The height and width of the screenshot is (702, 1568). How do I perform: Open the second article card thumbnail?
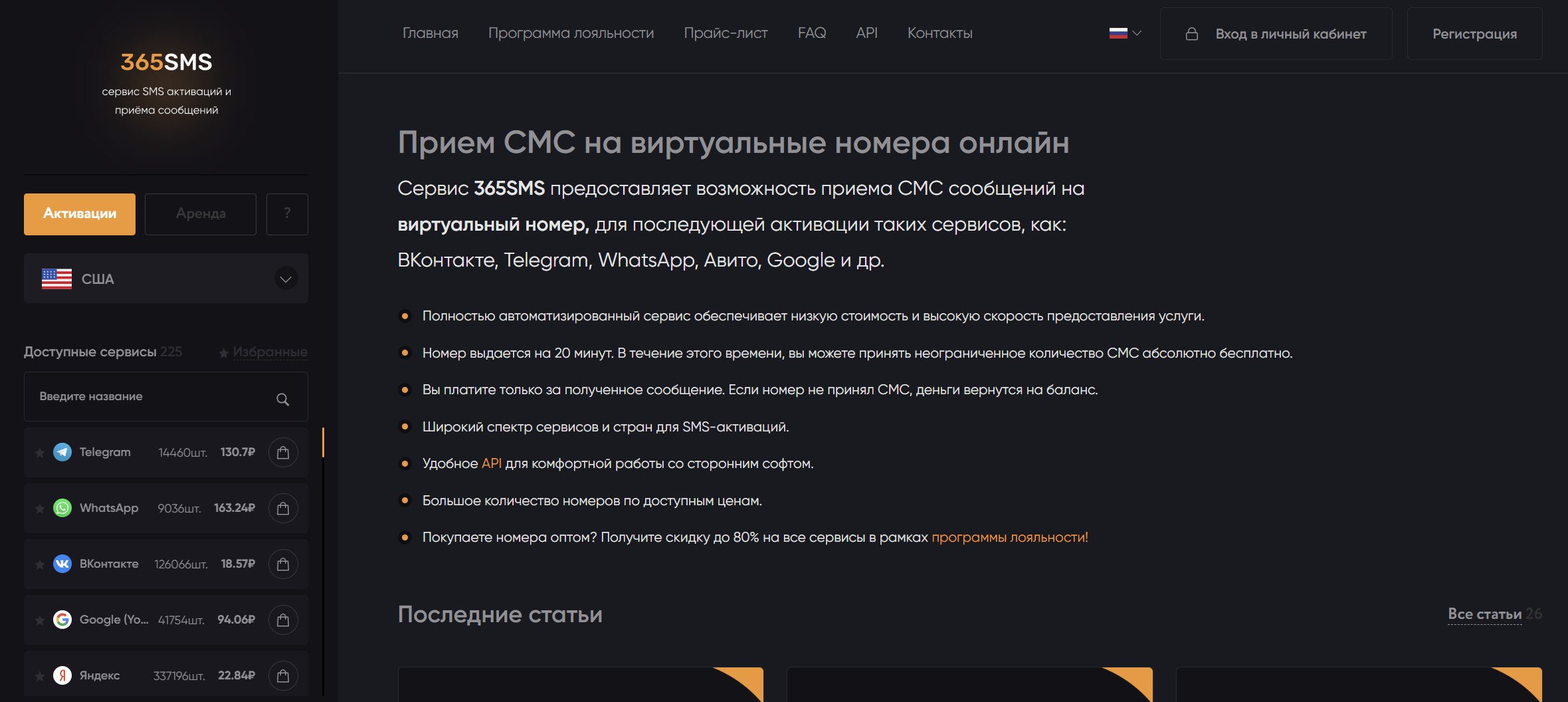(970, 685)
